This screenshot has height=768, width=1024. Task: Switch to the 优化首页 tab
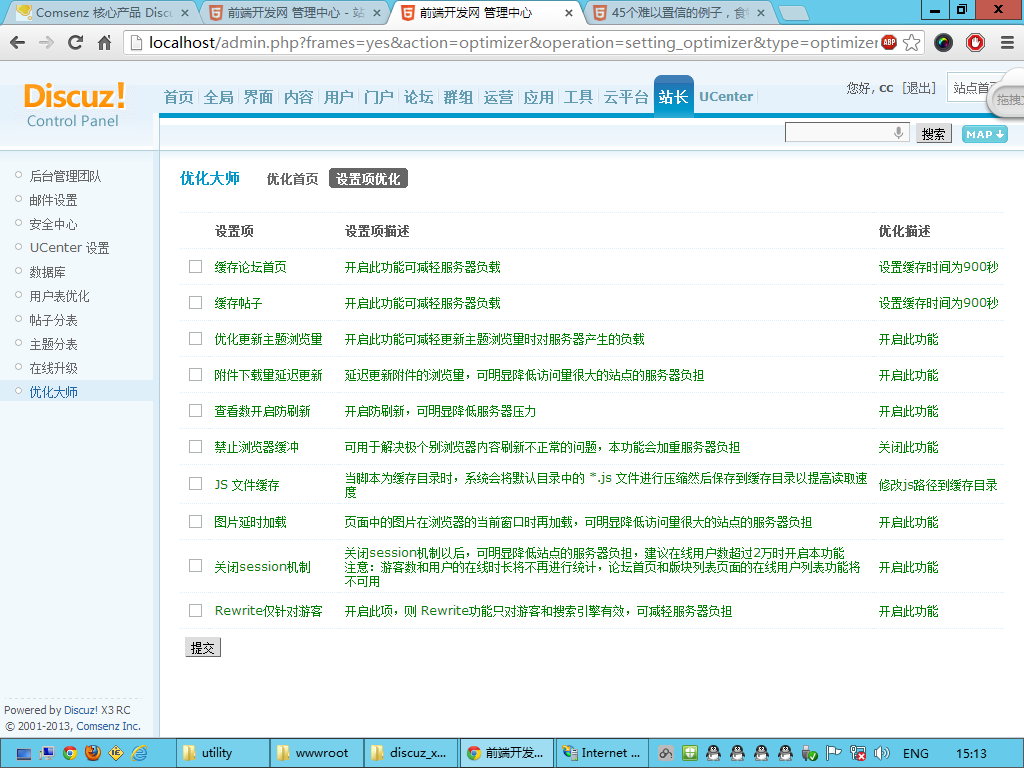pyautogui.click(x=292, y=179)
